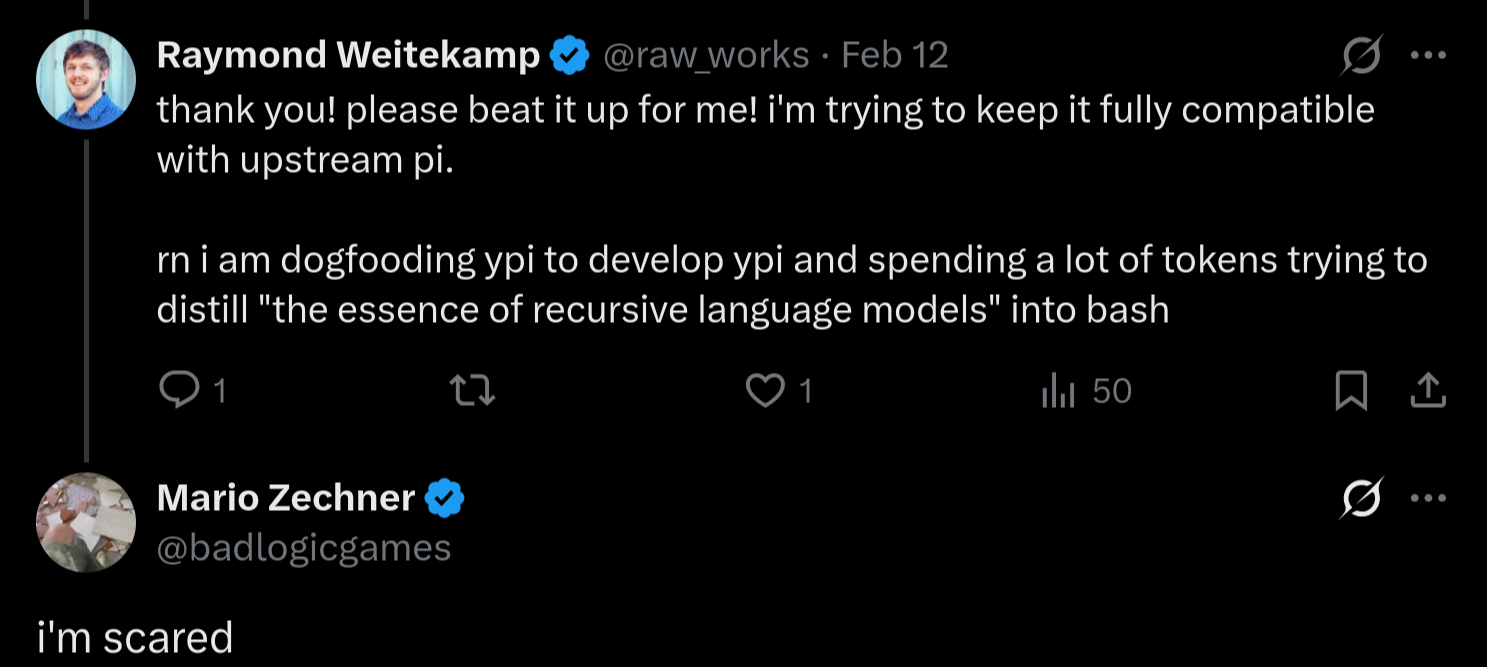
Task: Visit the @badlogicgames handle link
Action: click(304, 547)
